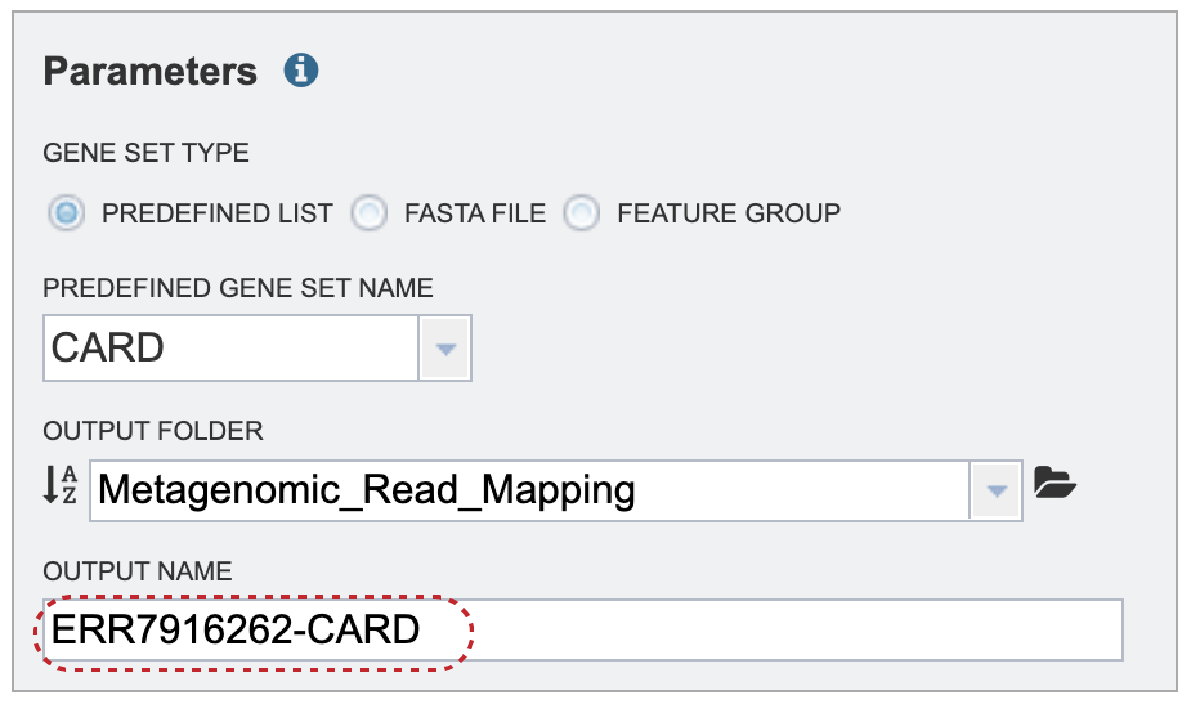Click the FASTA FILE label text
This screenshot has height=707, width=1200.
pos(475,213)
